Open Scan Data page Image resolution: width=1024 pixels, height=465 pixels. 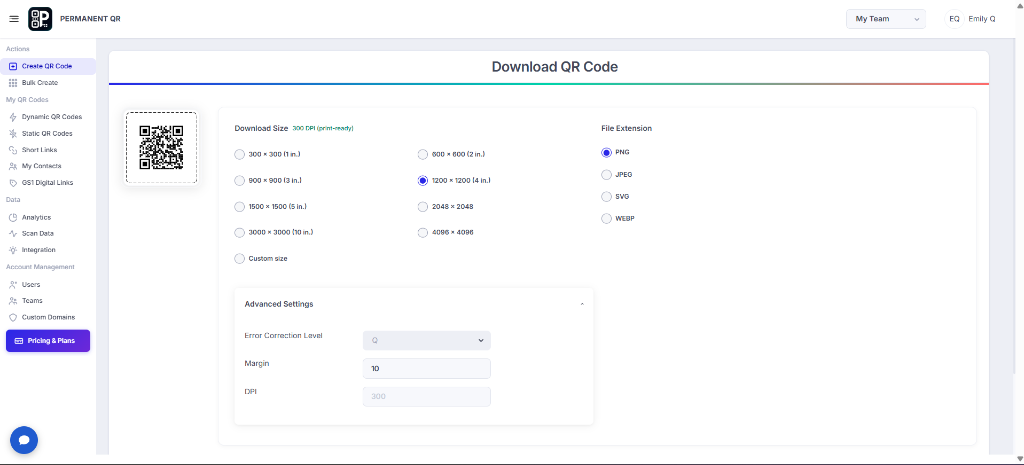[38, 233]
